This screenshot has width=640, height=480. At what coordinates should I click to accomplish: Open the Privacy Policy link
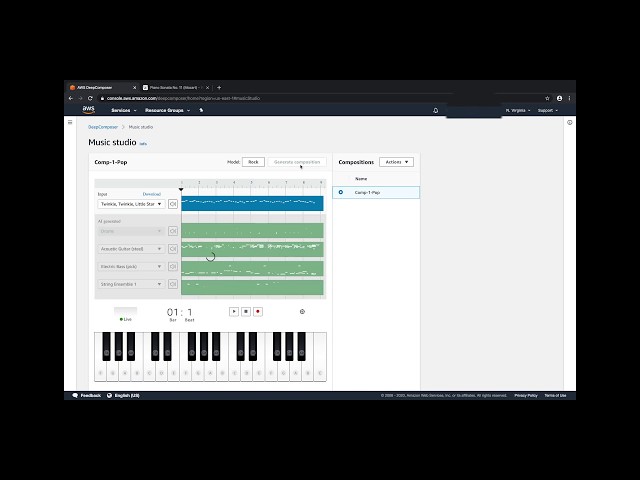(x=526, y=396)
